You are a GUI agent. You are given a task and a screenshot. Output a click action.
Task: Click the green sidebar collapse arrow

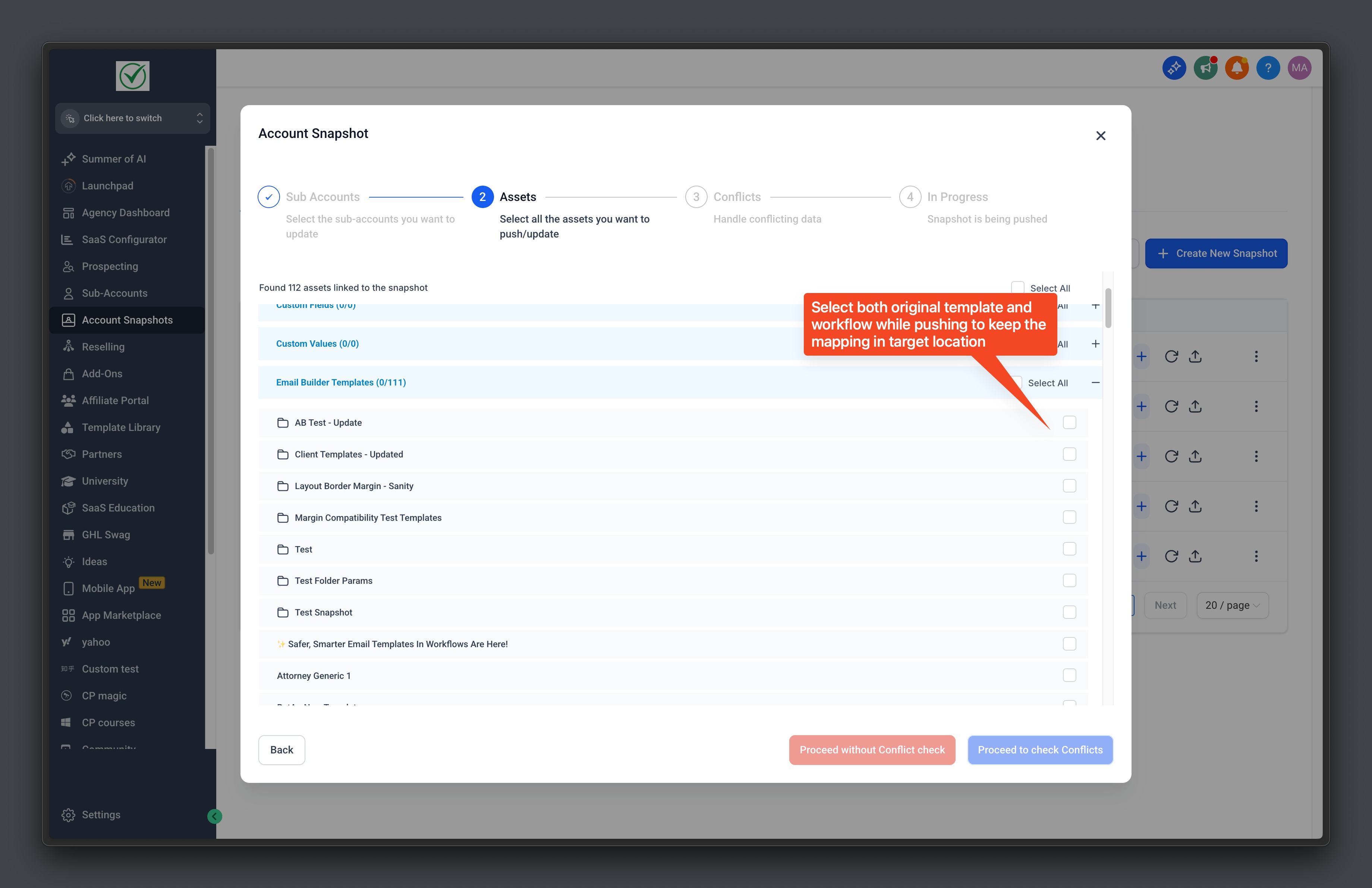(214, 816)
